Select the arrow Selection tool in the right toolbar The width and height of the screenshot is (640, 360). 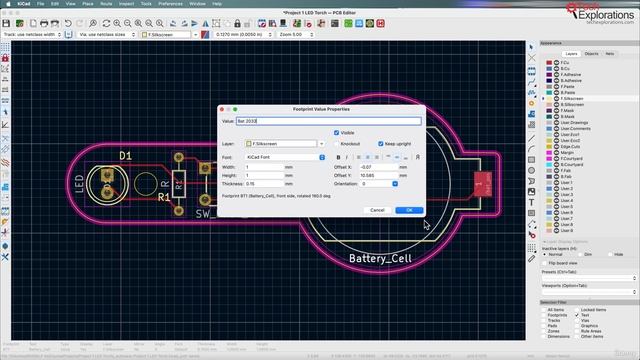531,47
